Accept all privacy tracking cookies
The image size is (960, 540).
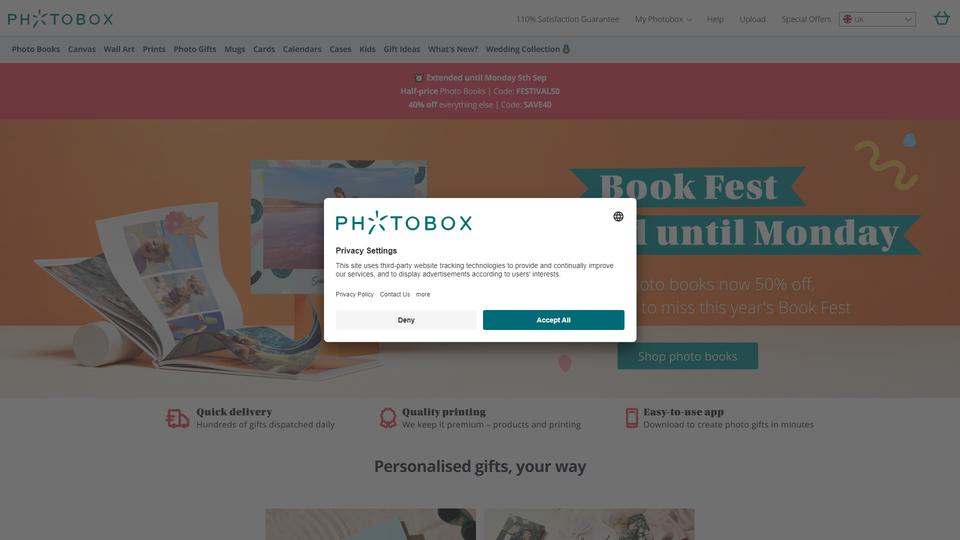click(x=553, y=320)
